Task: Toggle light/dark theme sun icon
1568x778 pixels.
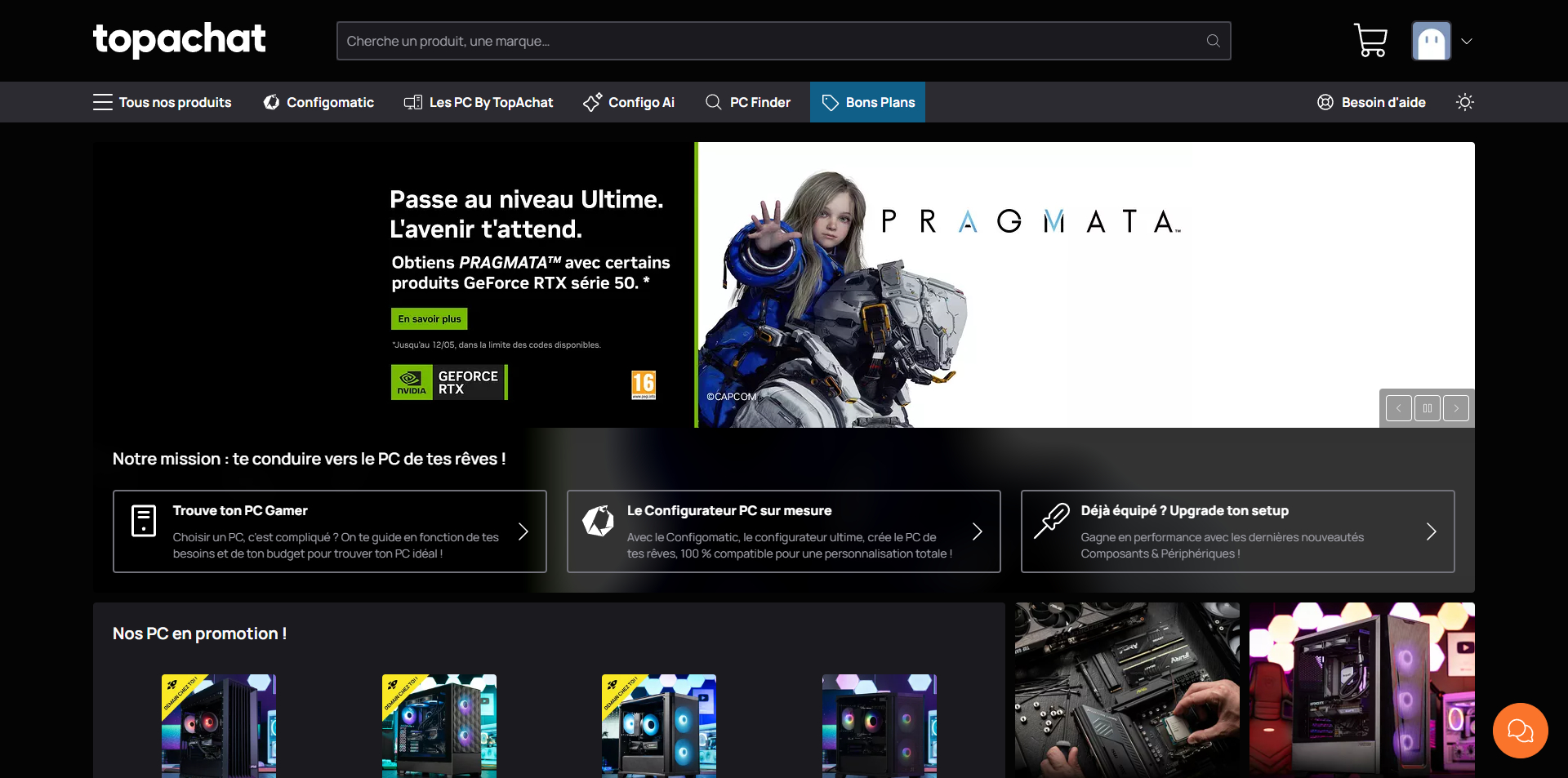Action: pyautogui.click(x=1465, y=102)
